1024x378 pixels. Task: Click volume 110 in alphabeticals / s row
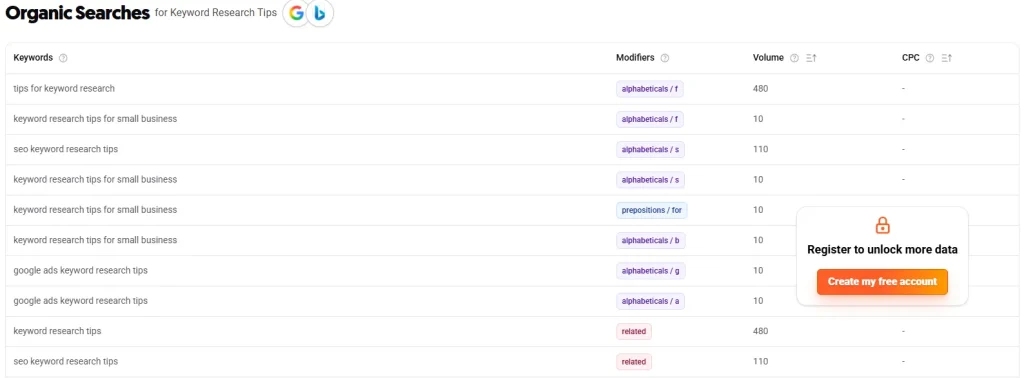click(760, 149)
